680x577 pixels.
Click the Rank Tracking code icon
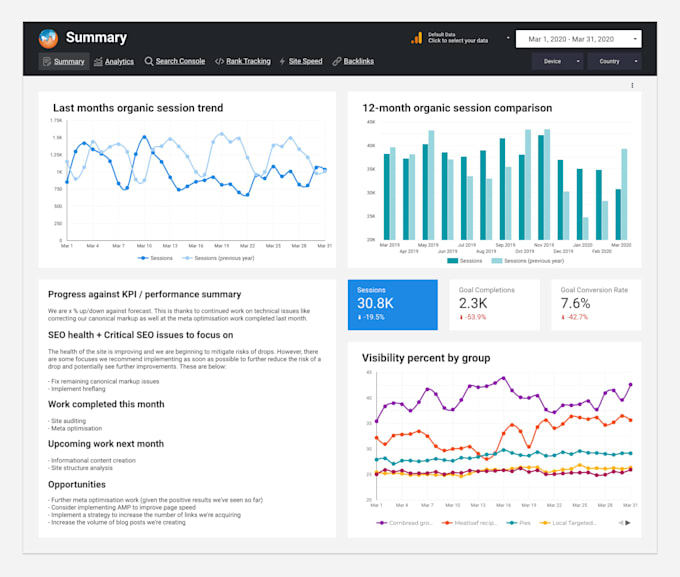(x=219, y=61)
